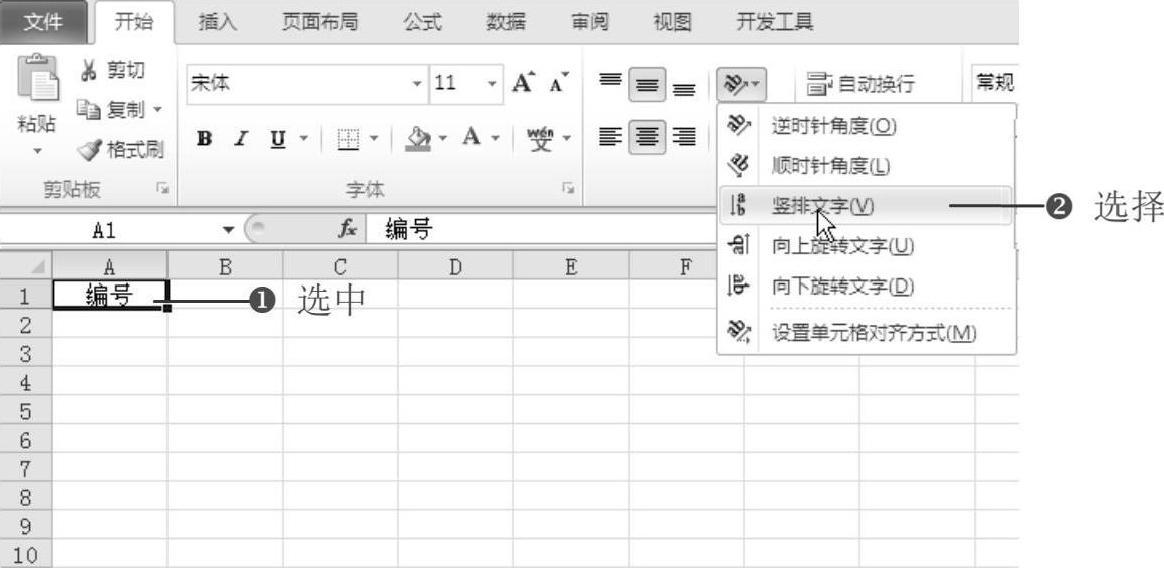Choose 顺时针角度 (angle clockwise)
Screen dimensions: 1164x568
pyautogui.click(x=866, y=166)
